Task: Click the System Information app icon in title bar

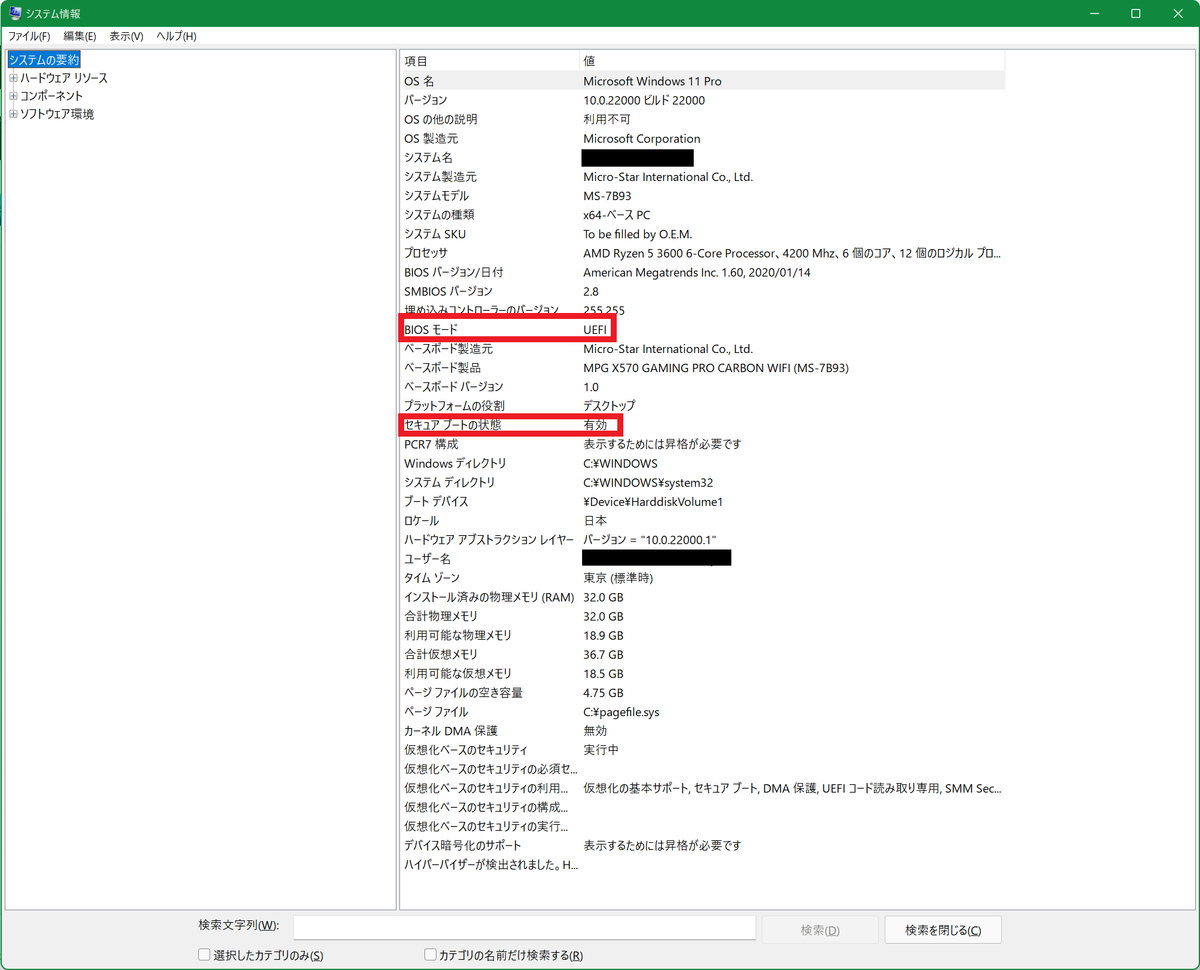Action: click(14, 14)
